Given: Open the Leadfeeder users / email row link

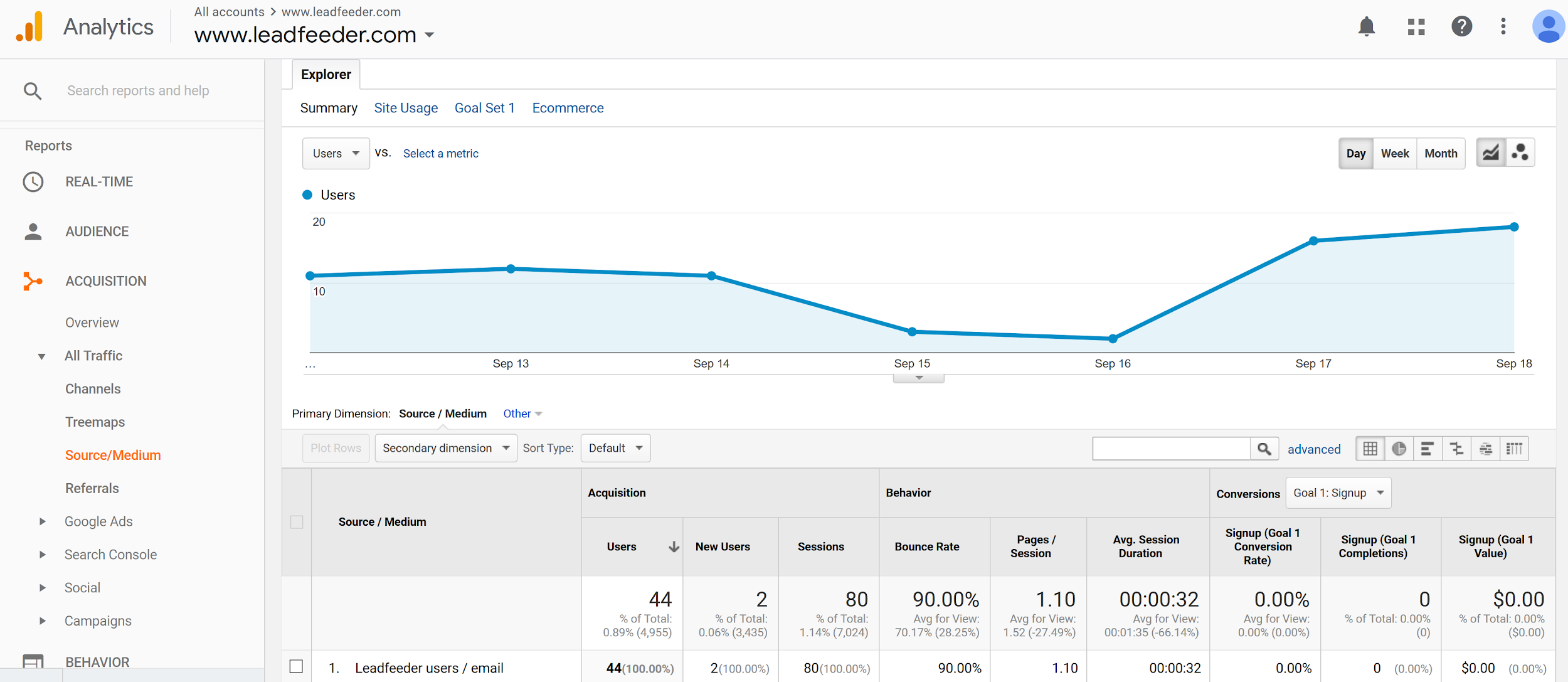Looking at the screenshot, I should pos(429,668).
